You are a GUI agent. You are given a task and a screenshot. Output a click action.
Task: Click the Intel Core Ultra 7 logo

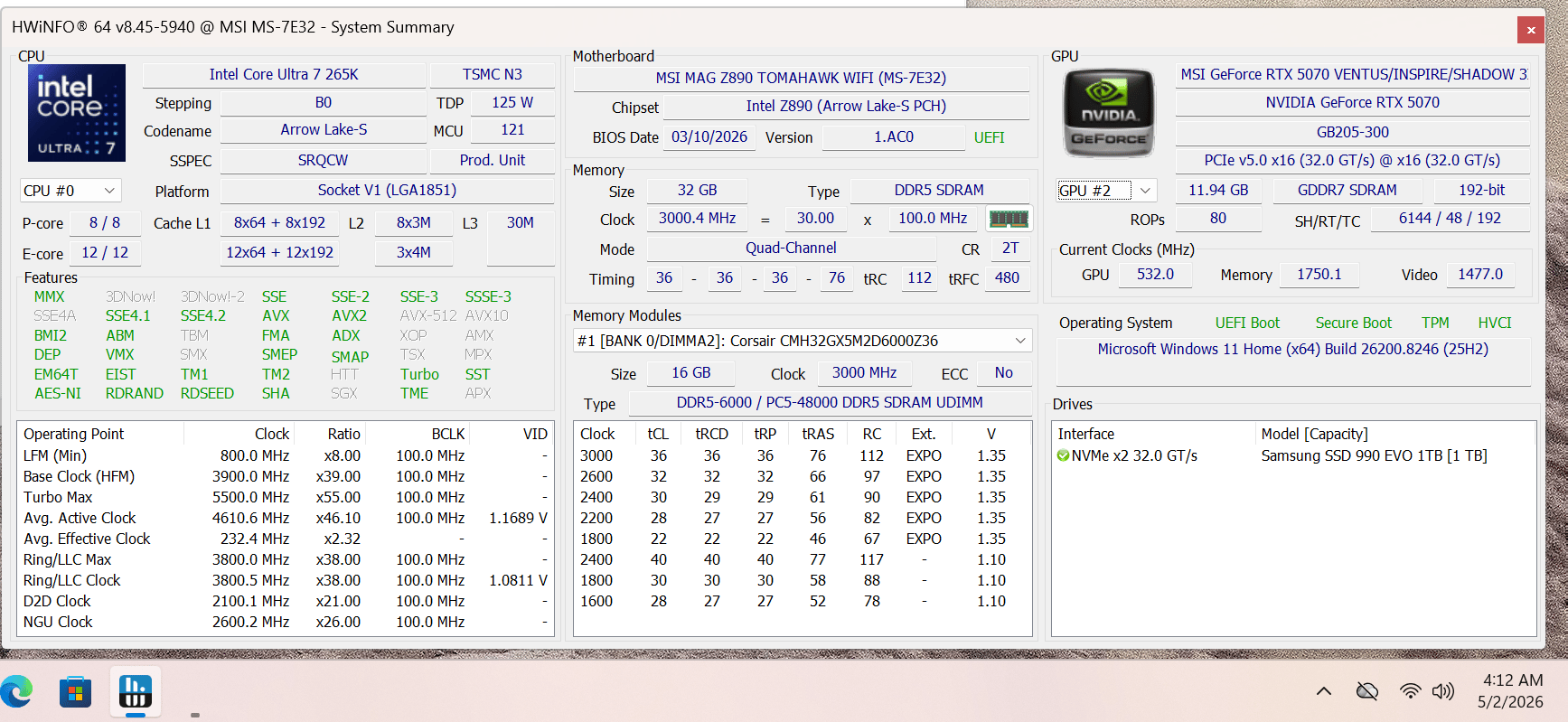point(77,113)
